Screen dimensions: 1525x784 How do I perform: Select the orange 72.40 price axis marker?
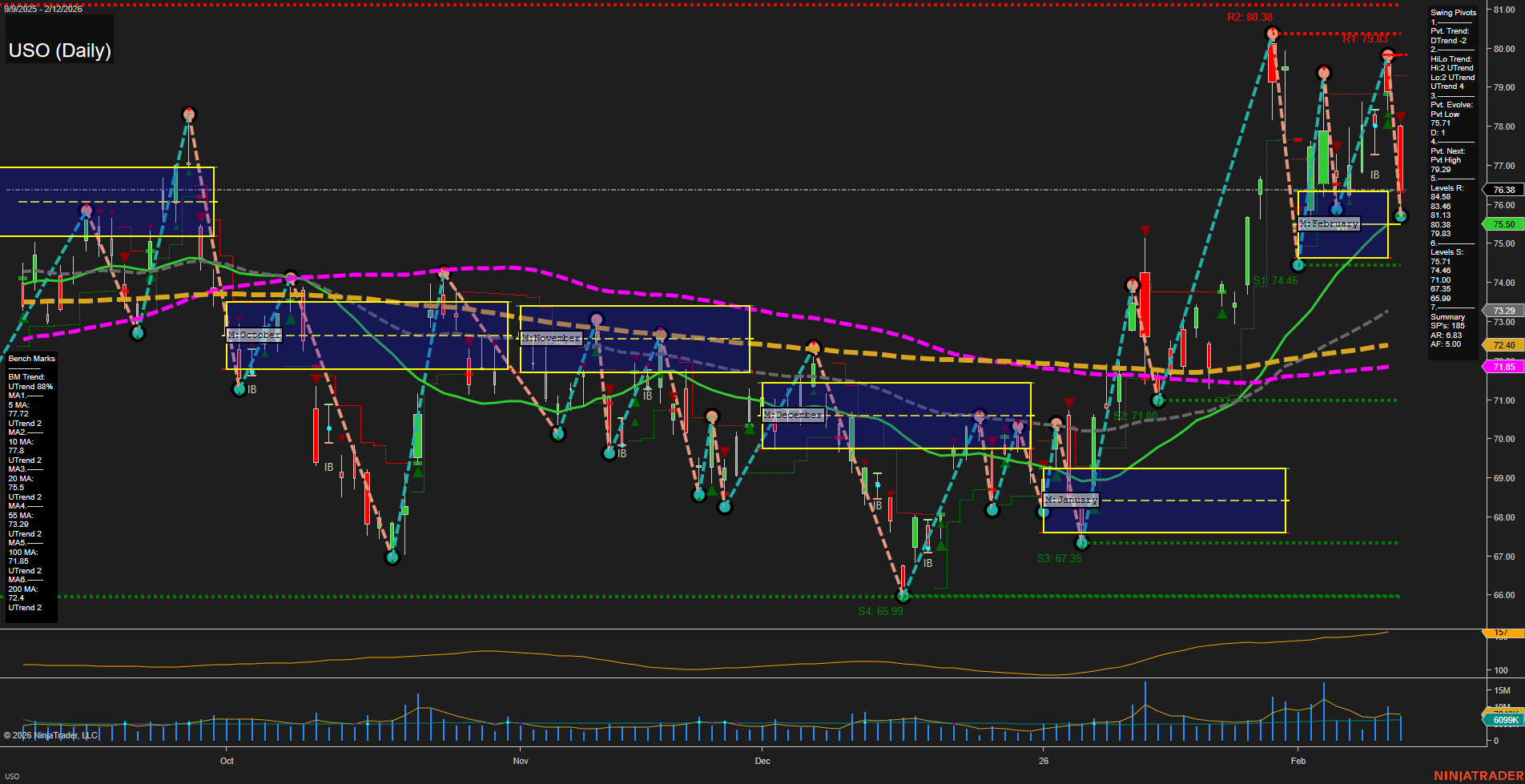point(1504,344)
